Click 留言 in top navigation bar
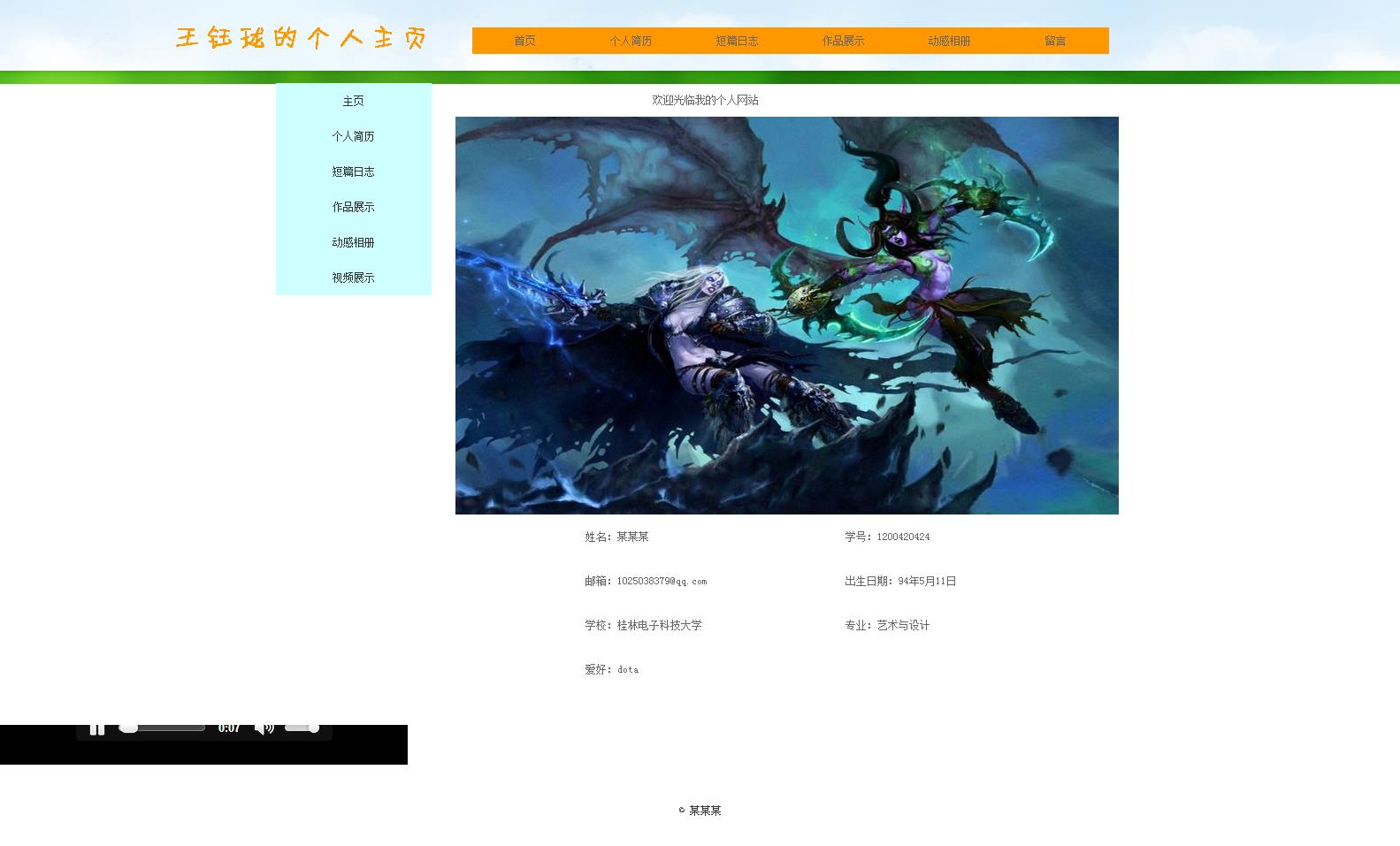This screenshot has width=1400, height=846. pos(1055,41)
